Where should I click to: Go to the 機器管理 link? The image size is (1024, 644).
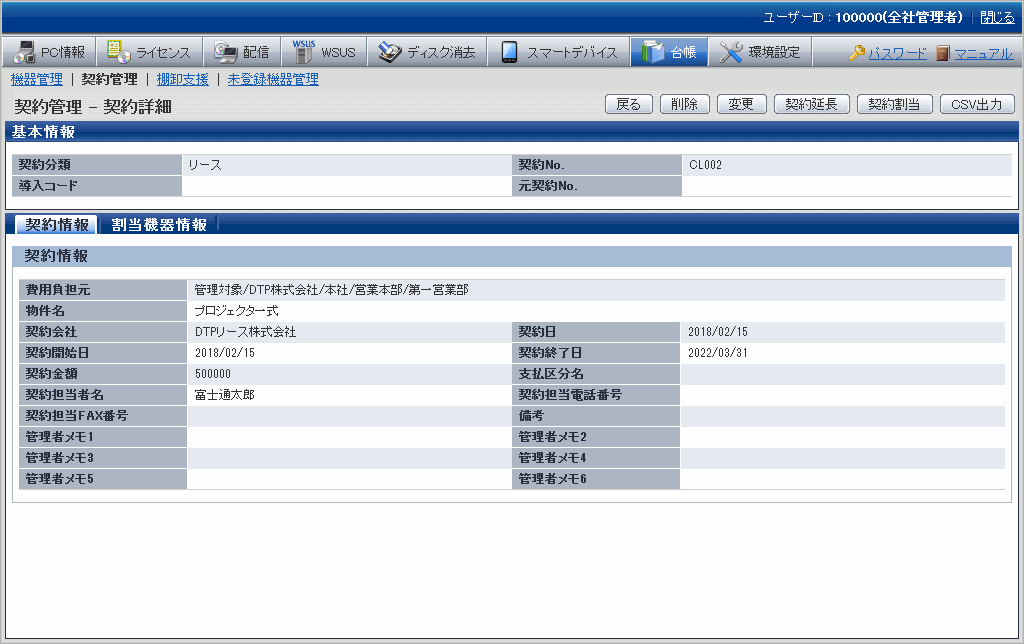(x=36, y=79)
